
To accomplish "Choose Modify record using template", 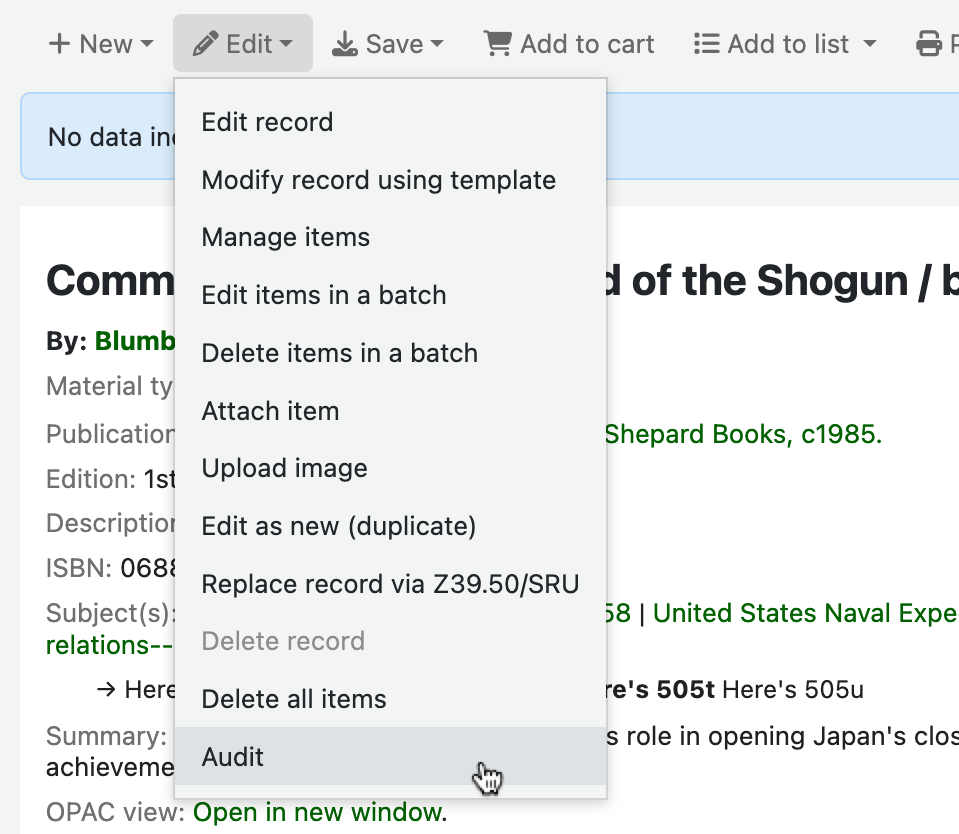I will [x=378, y=180].
